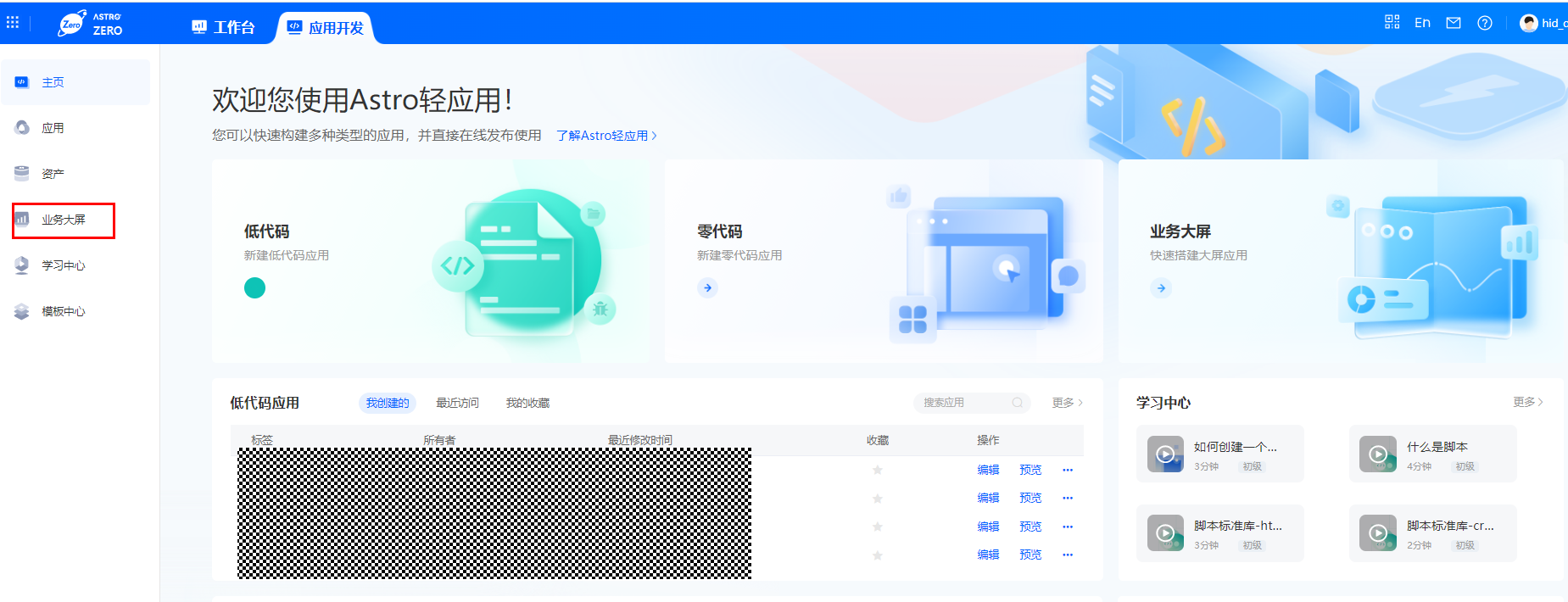Click the arrow button on 零代码 card
This screenshot has width=1568, height=602.
pyautogui.click(x=707, y=288)
